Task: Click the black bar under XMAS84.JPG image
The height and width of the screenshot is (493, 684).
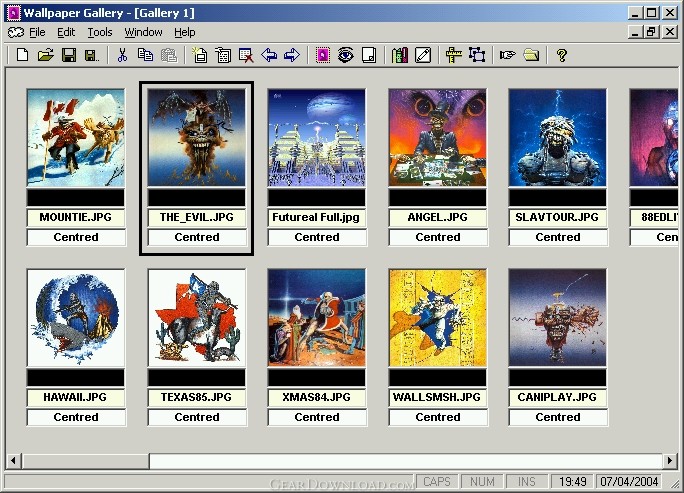Action: pos(317,378)
